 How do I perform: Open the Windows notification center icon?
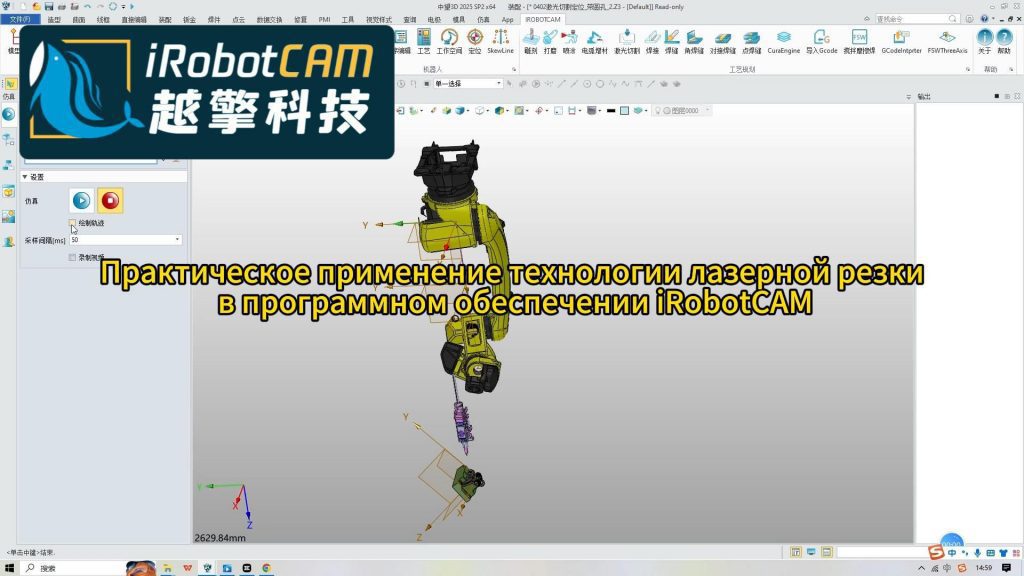pos(1006,568)
